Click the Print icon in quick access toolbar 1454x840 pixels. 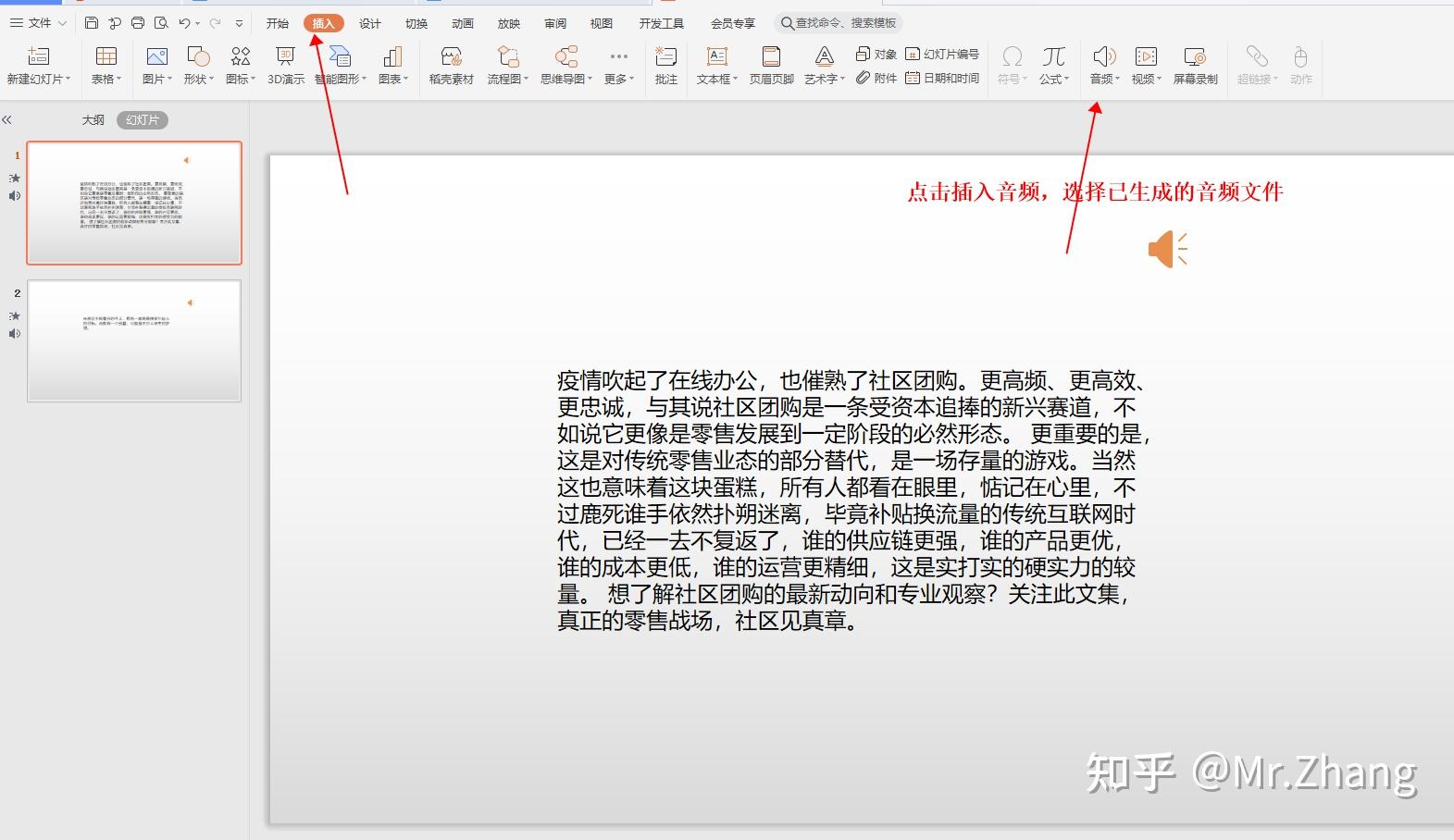[x=138, y=23]
